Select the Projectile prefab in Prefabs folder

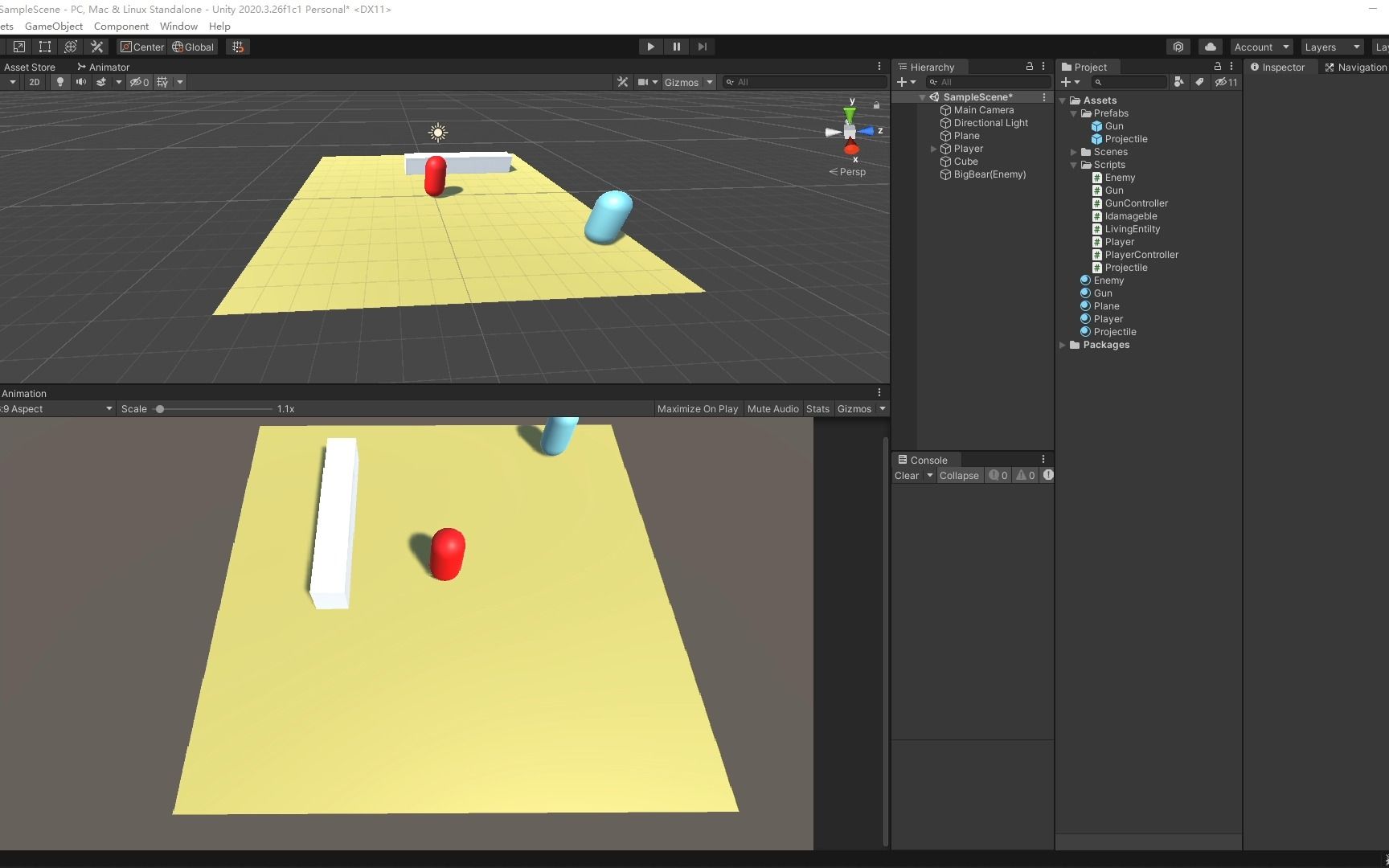tap(1127, 138)
